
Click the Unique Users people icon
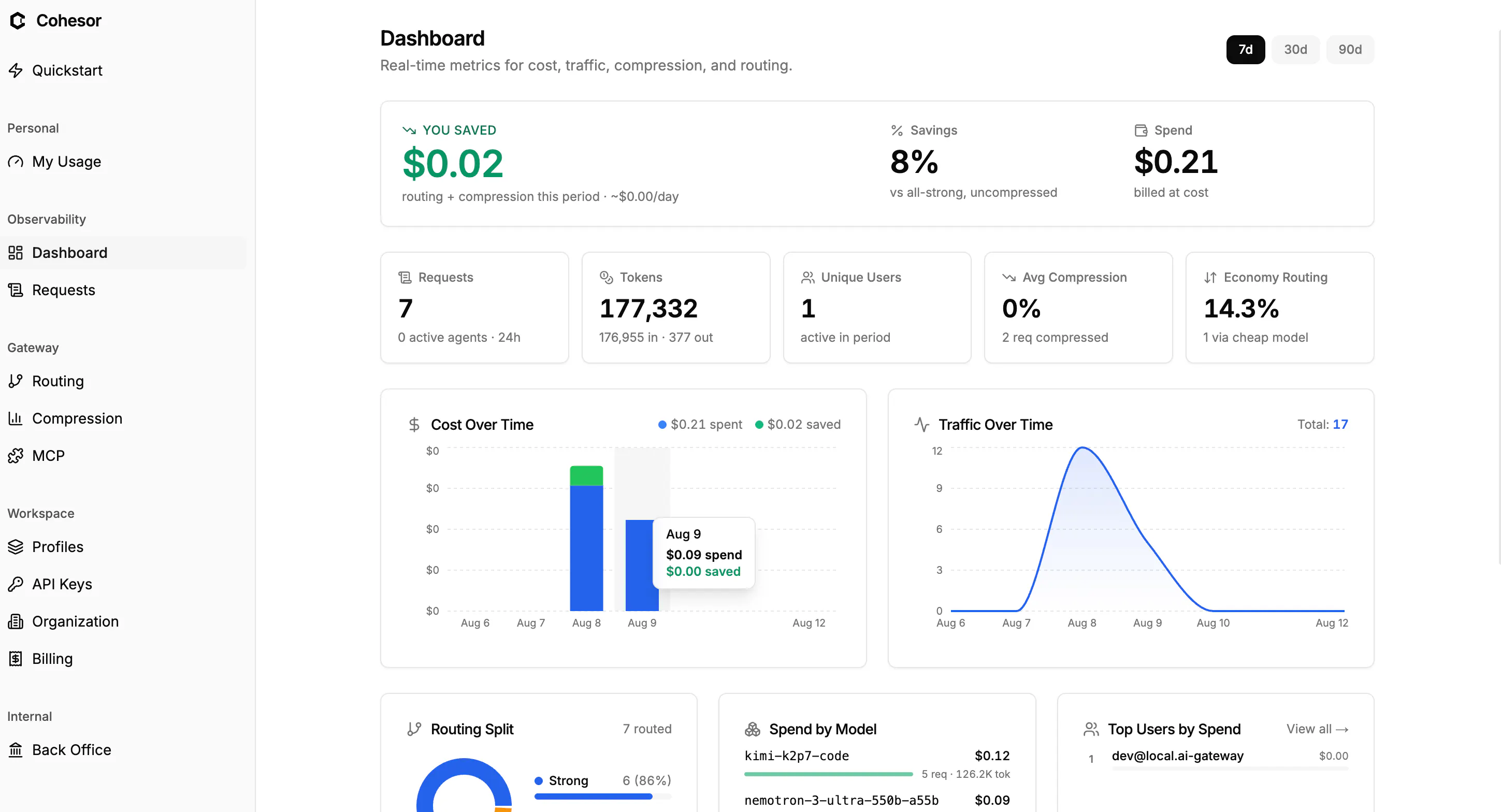807,277
